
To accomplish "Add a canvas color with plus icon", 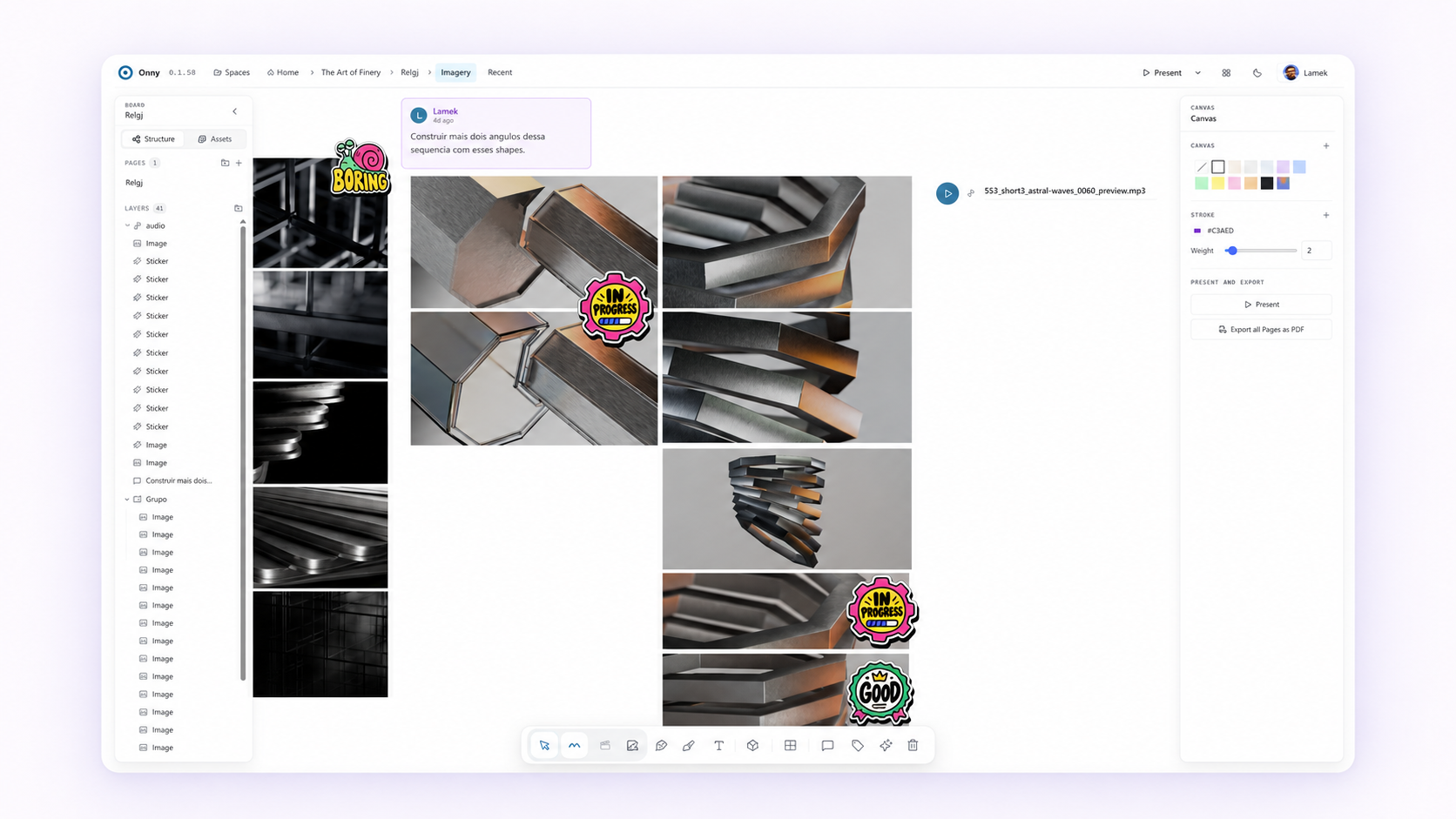I will pos(1326,145).
